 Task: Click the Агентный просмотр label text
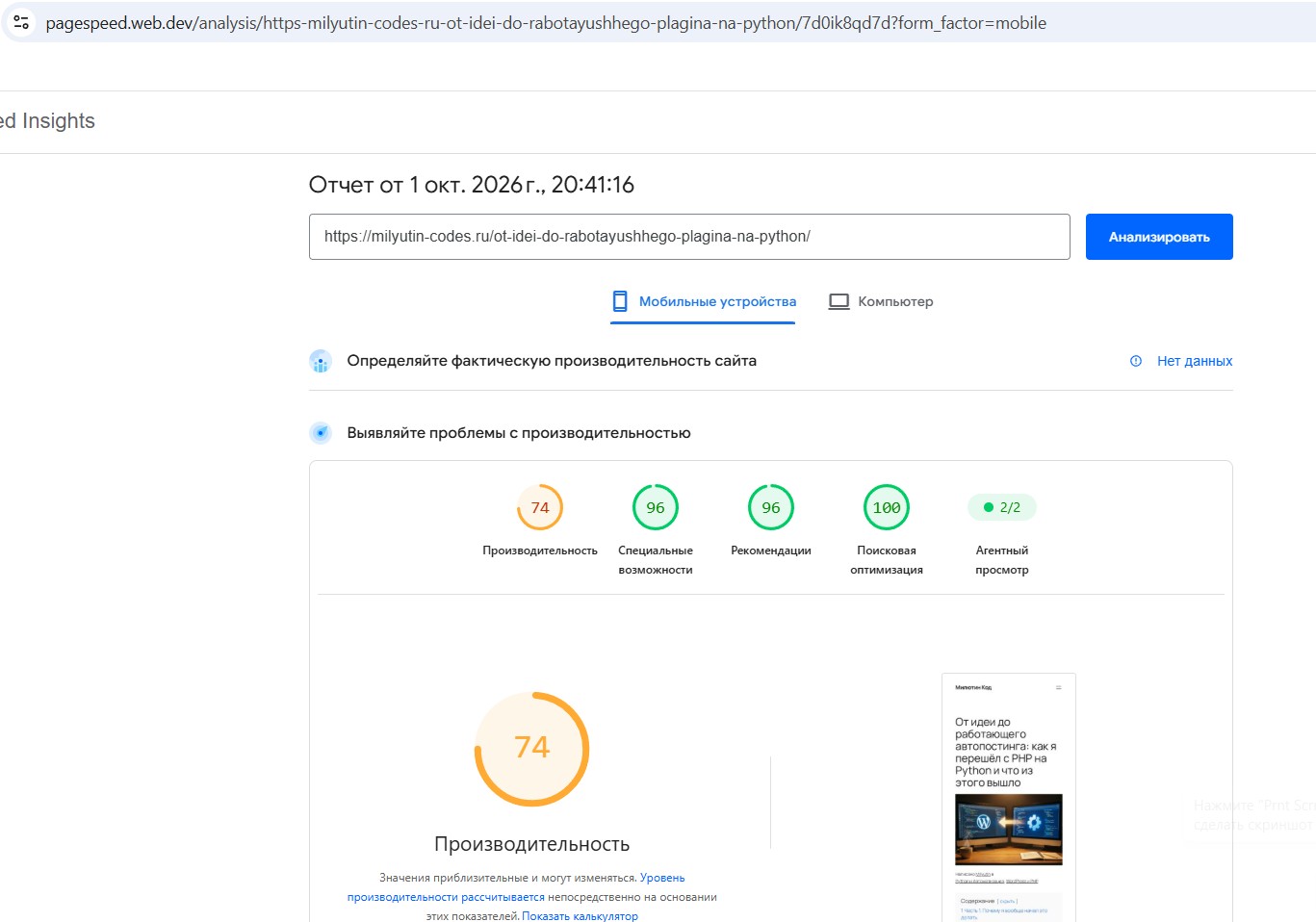click(1002, 560)
